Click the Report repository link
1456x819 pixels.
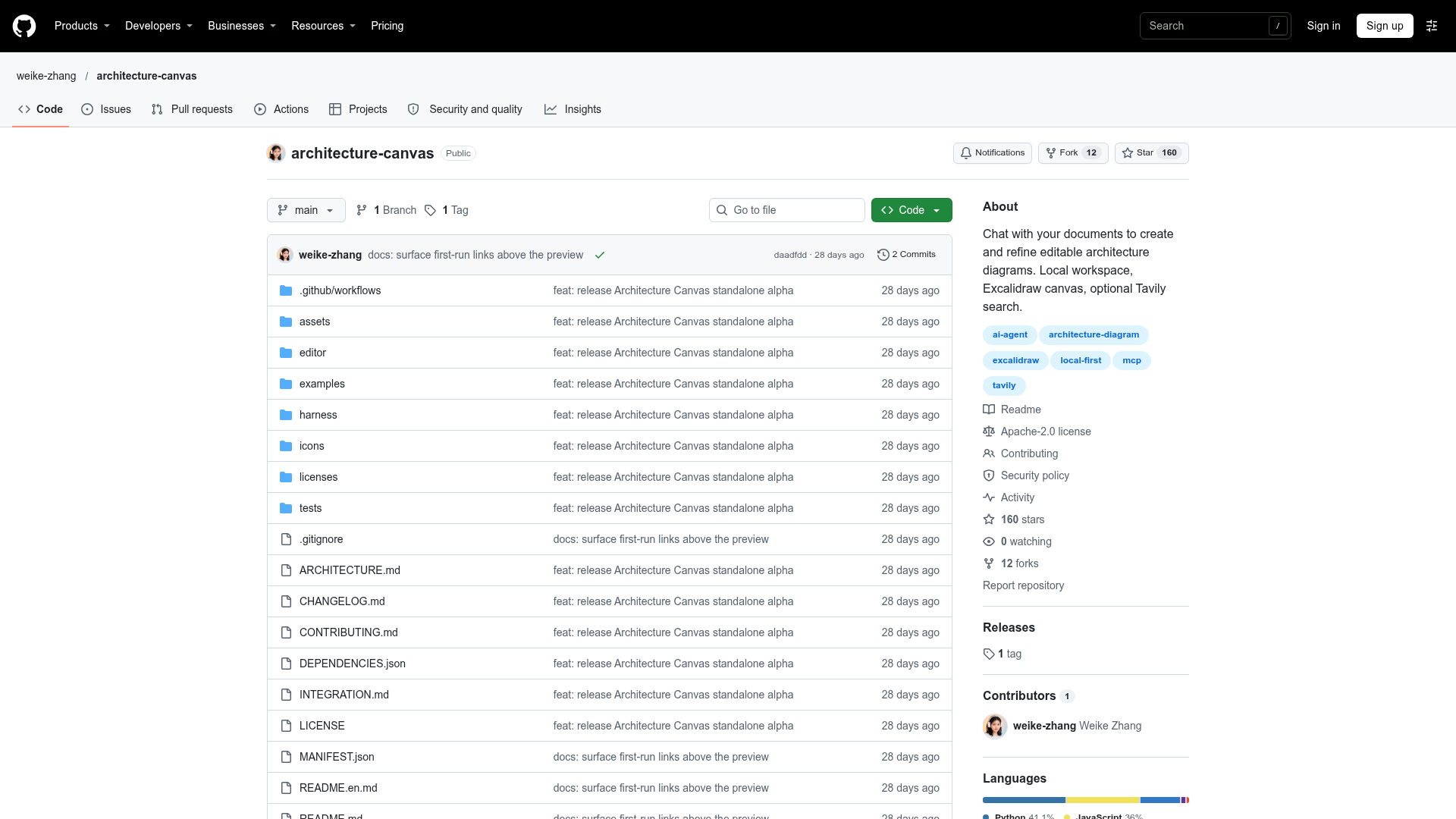[x=1023, y=585]
